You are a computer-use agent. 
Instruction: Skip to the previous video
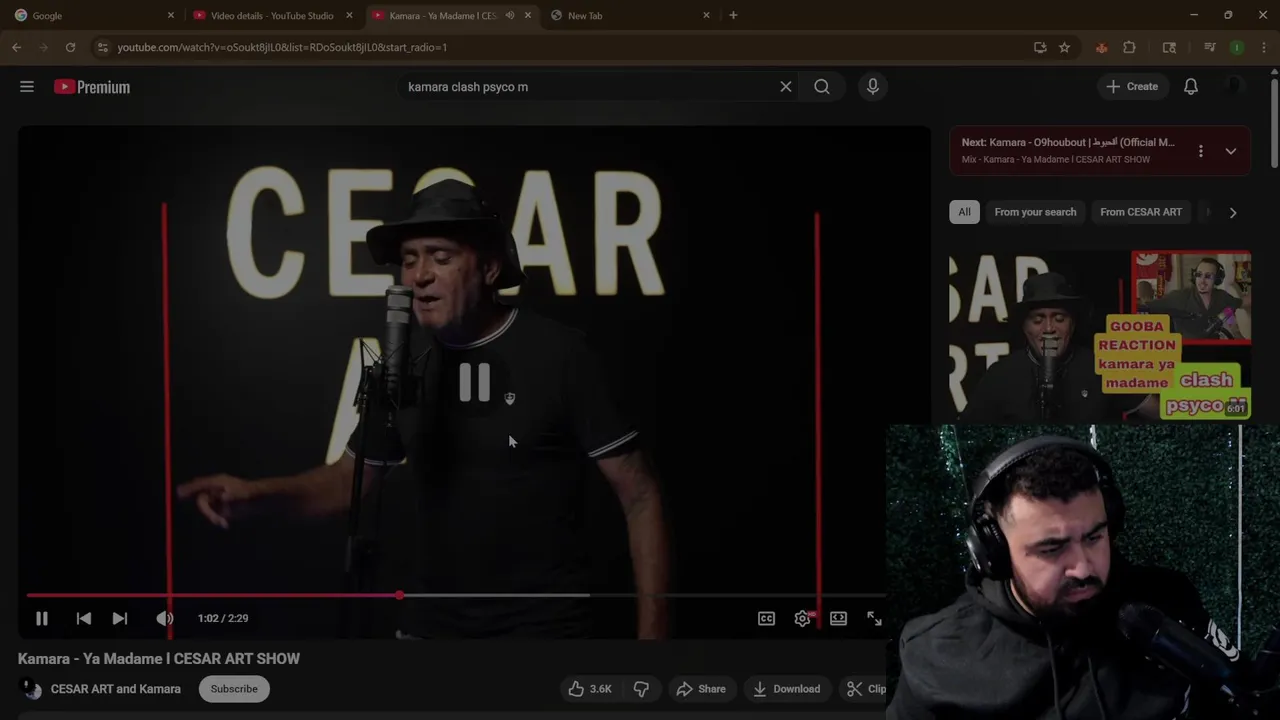click(84, 619)
